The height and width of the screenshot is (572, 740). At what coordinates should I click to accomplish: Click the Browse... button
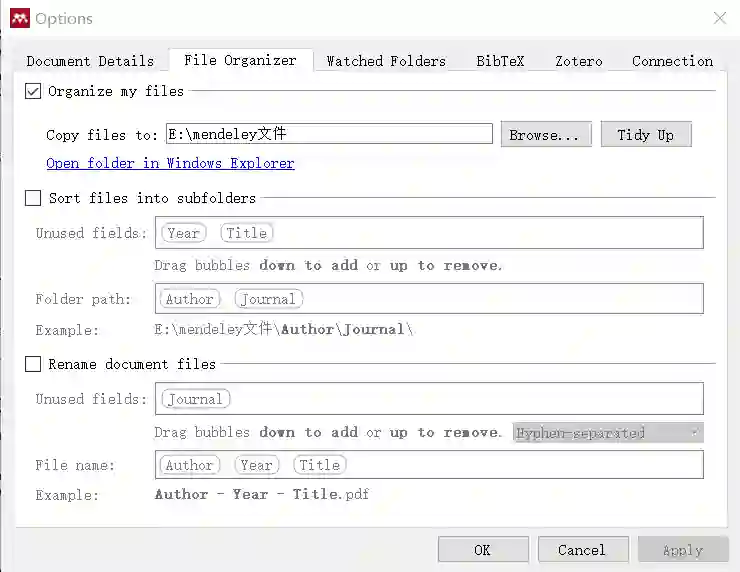point(546,135)
